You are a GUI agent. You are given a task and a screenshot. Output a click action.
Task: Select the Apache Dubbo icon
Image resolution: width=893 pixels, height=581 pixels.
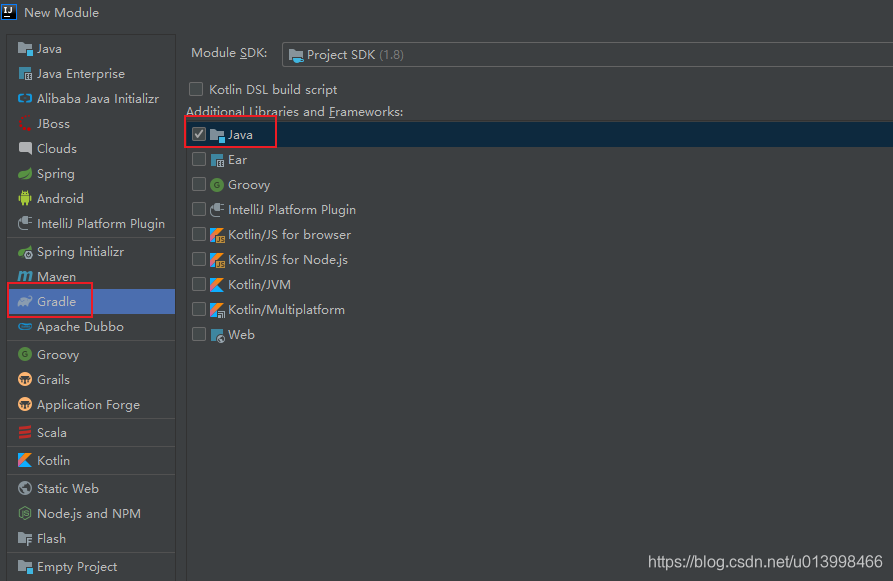pos(25,326)
